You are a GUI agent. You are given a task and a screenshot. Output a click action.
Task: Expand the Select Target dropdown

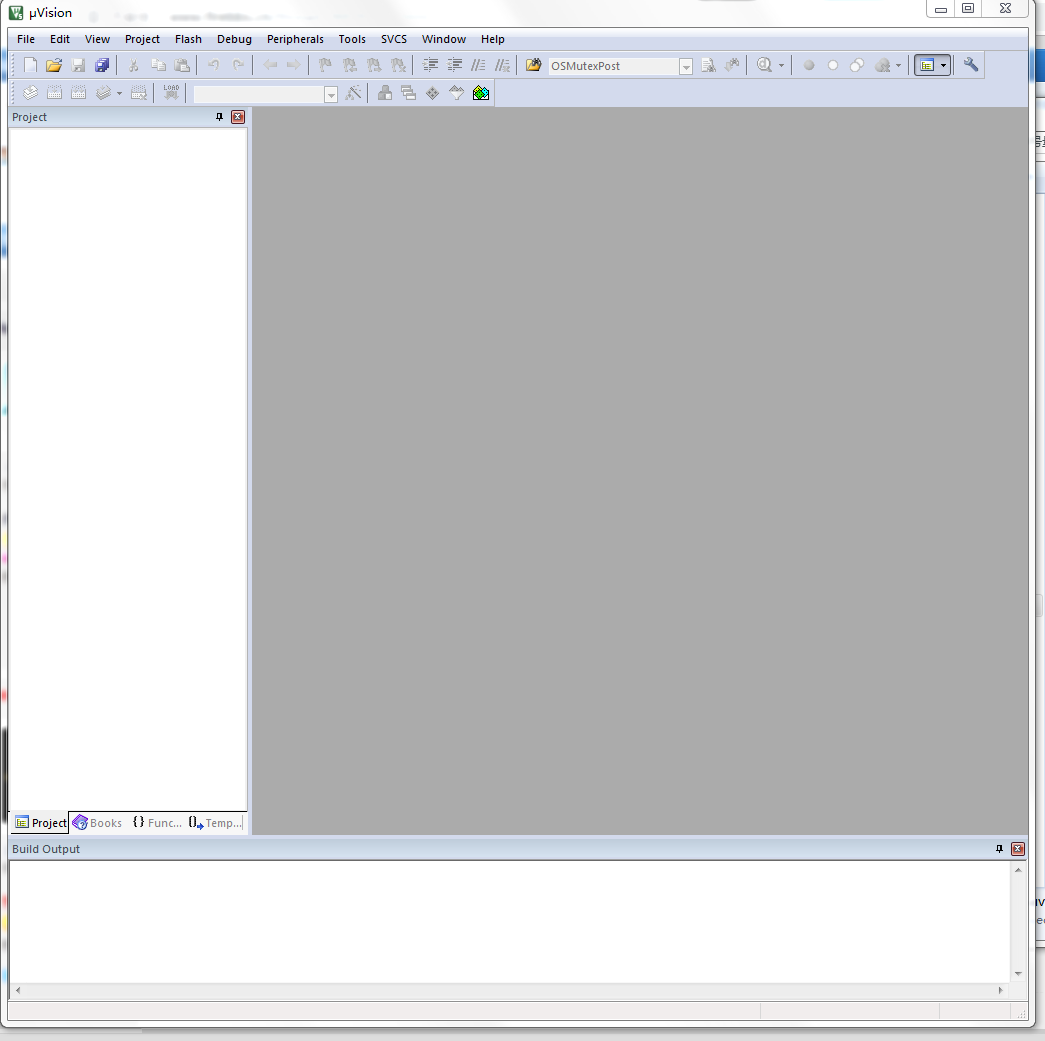tap(331, 94)
